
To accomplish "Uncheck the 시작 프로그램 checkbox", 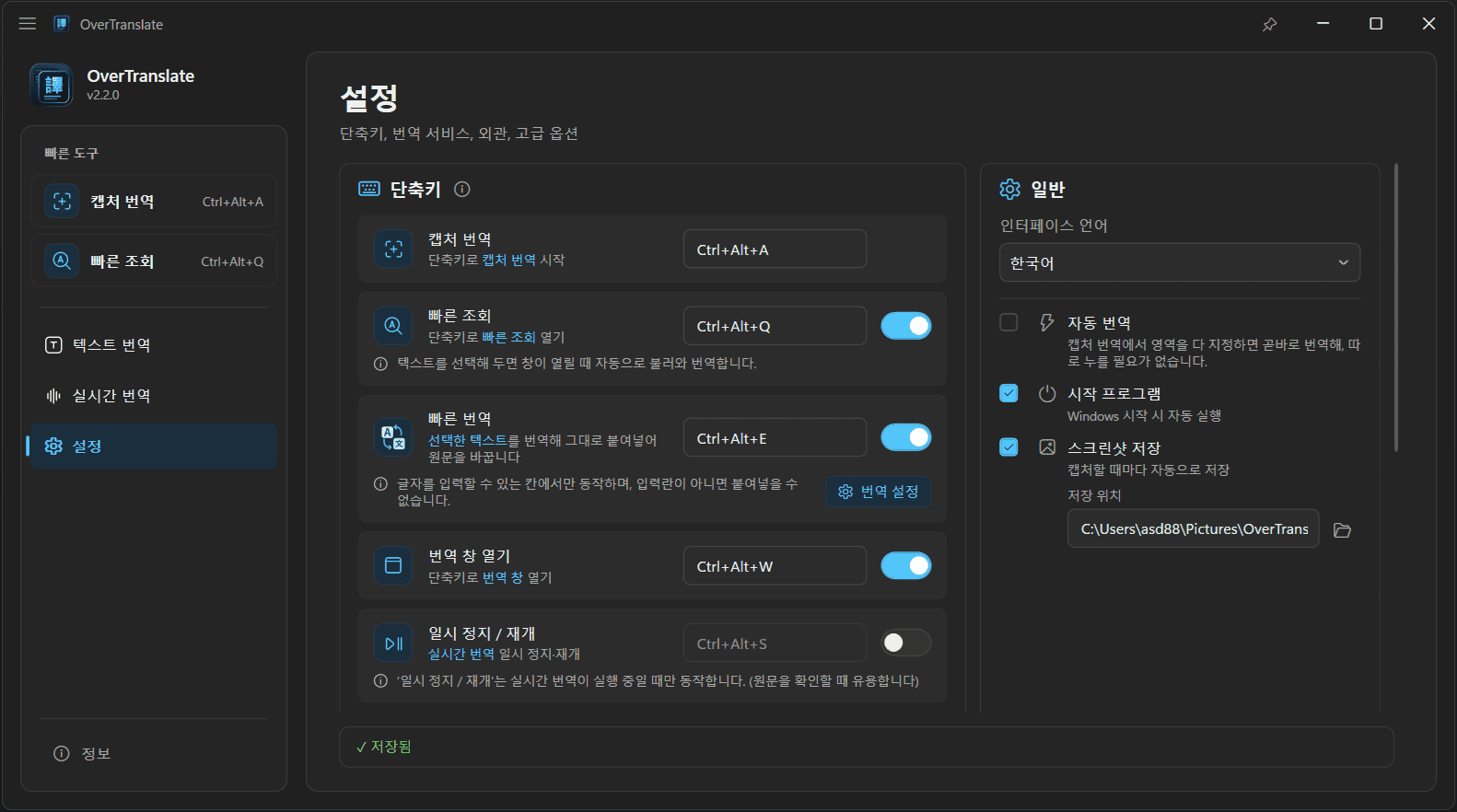I will coord(1009,393).
